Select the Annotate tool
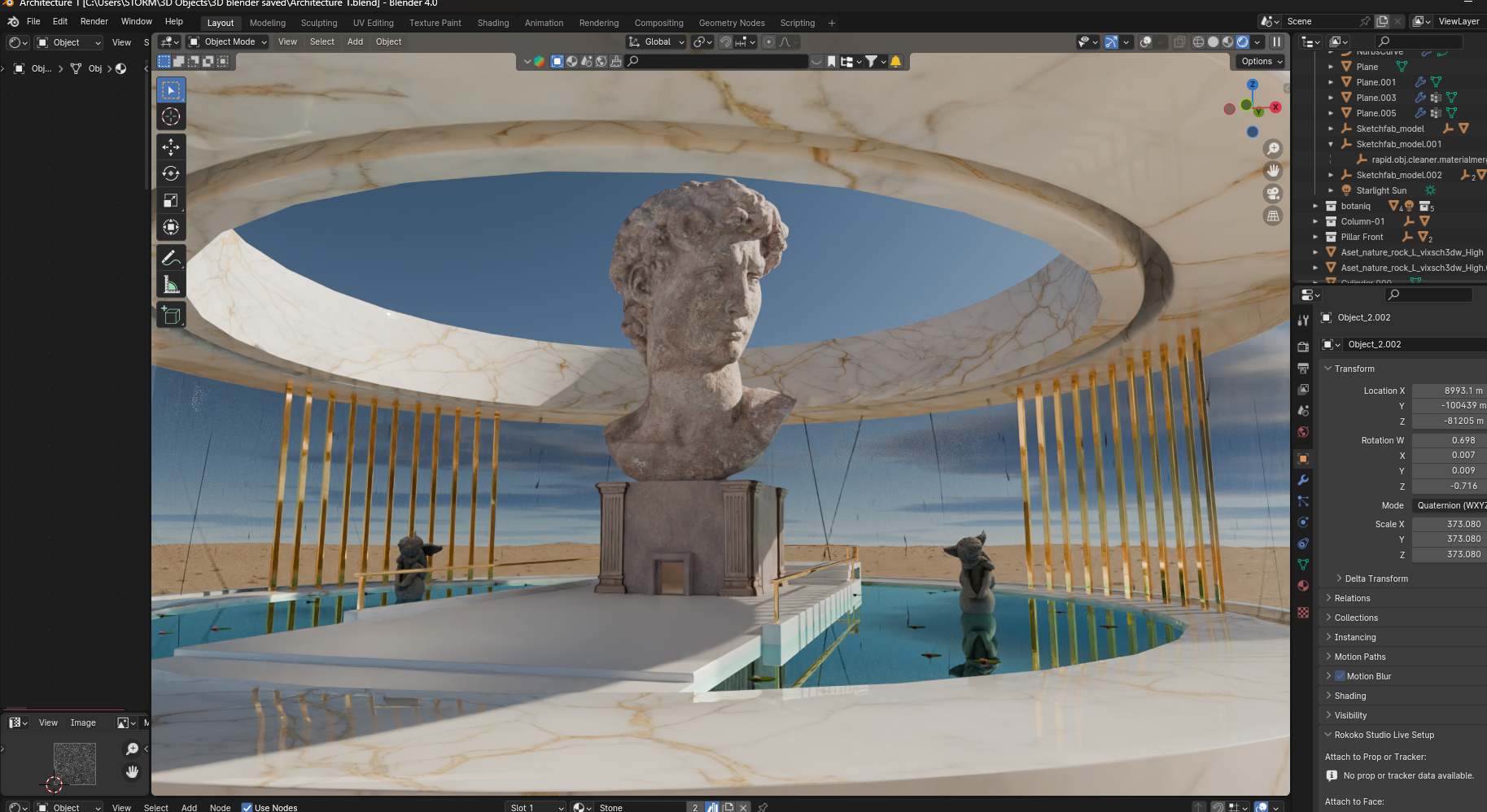This screenshot has width=1487, height=812. 171,258
